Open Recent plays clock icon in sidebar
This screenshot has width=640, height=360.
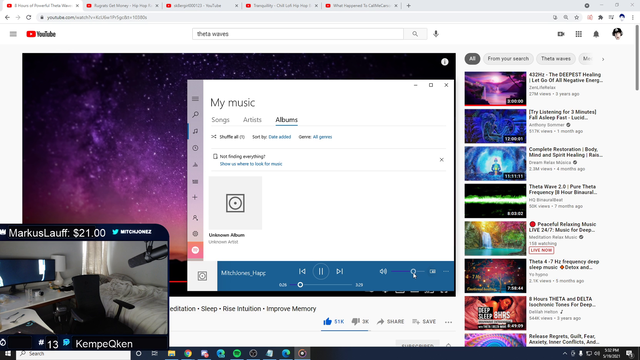pos(195,148)
